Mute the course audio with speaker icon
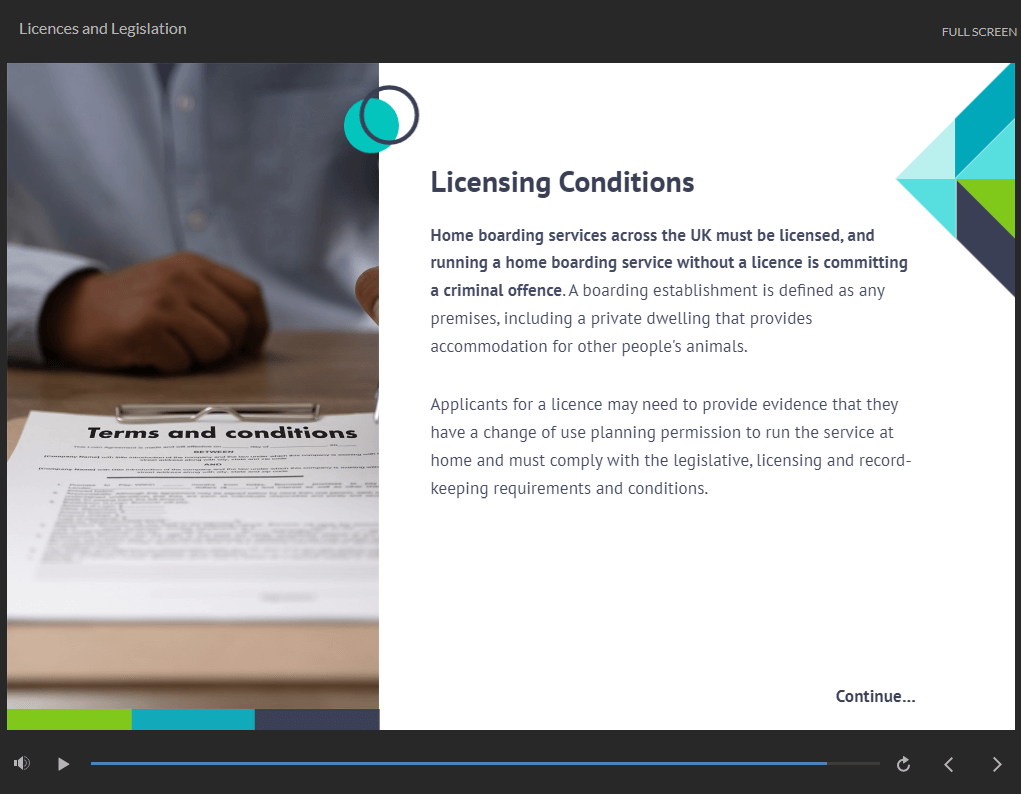Screen dimensions: 1021x794 [22, 764]
